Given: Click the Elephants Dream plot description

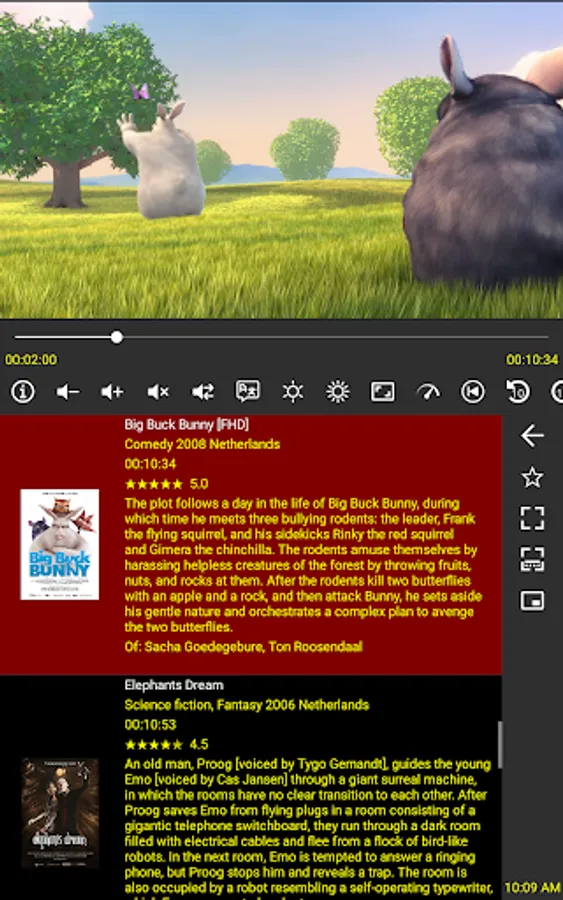Looking at the screenshot, I should click(308, 827).
